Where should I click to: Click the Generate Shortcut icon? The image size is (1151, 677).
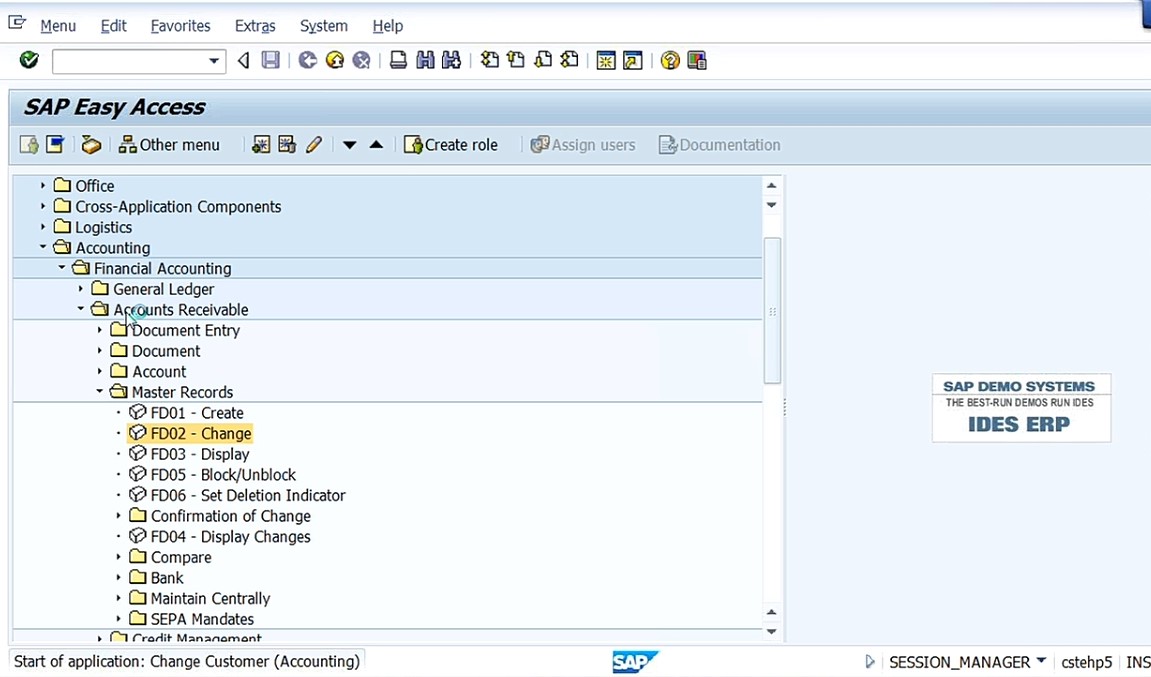pyautogui.click(x=632, y=60)
